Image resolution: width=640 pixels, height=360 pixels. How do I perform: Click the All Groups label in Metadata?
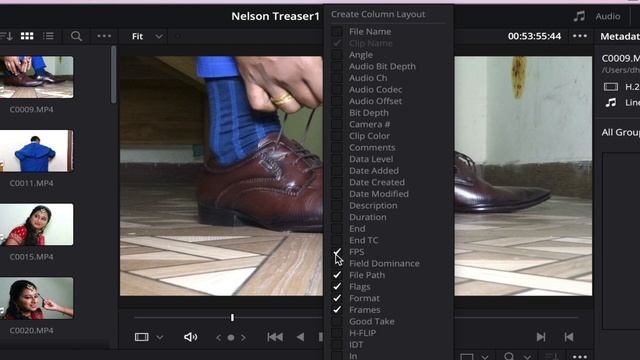620,132
